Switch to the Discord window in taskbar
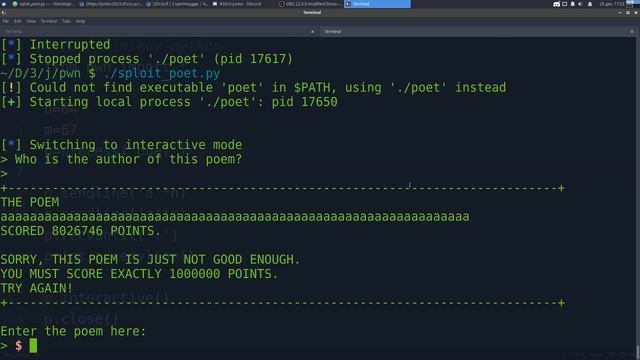The width and height of the screenshot is (640, 360). 244,4
